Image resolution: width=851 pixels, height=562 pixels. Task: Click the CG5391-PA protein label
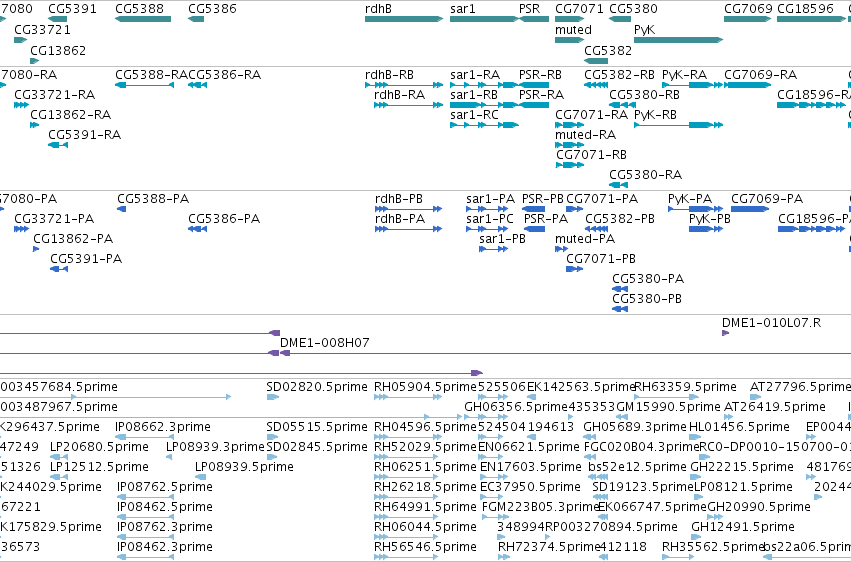[86, 259]
